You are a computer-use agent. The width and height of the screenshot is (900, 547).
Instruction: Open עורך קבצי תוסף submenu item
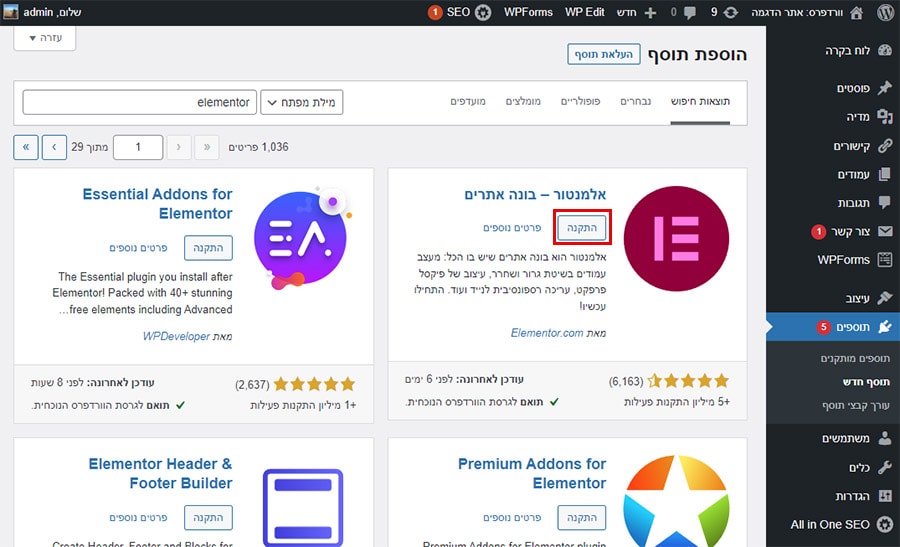point(856,405)
